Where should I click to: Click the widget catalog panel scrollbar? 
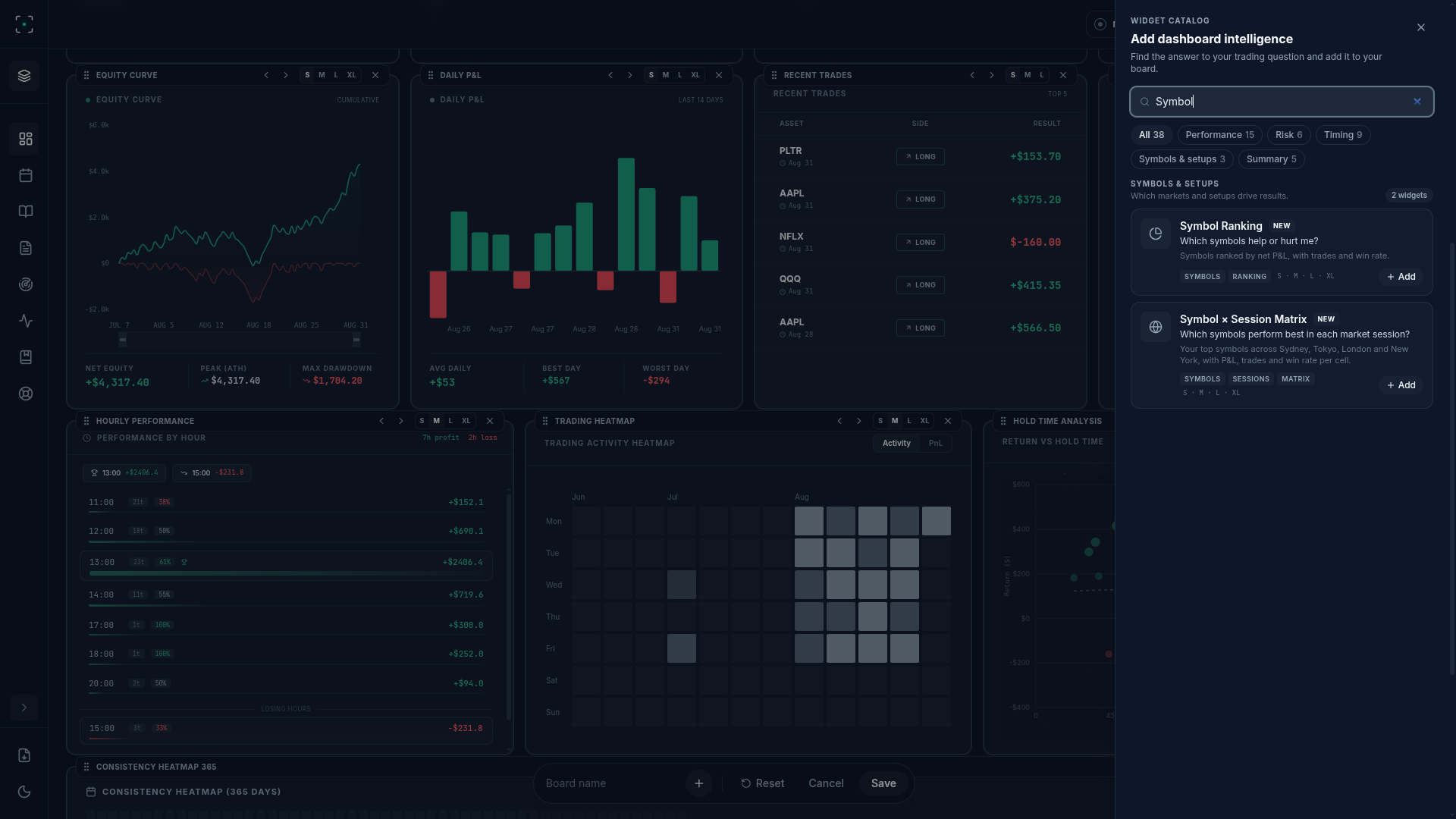pyautogui.click(x=1452, y=459)
